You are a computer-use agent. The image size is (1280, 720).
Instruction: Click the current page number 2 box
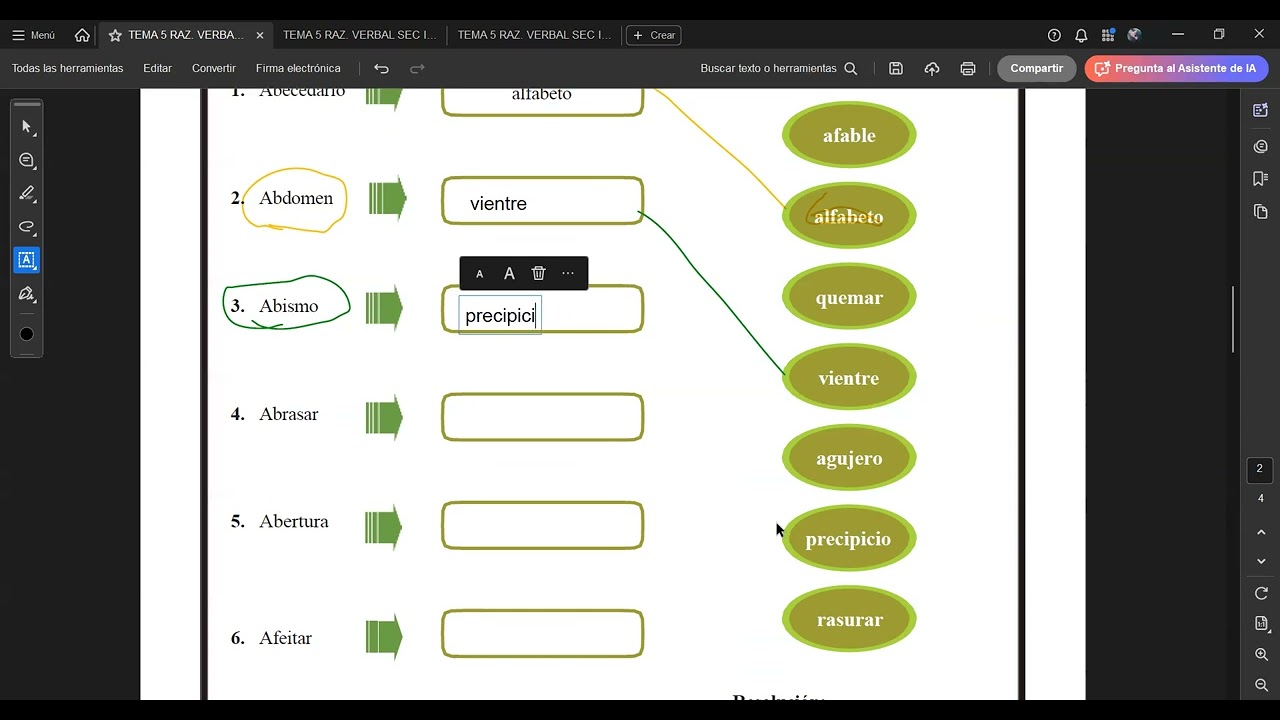pyautogui.click(x=1260, y=469)
